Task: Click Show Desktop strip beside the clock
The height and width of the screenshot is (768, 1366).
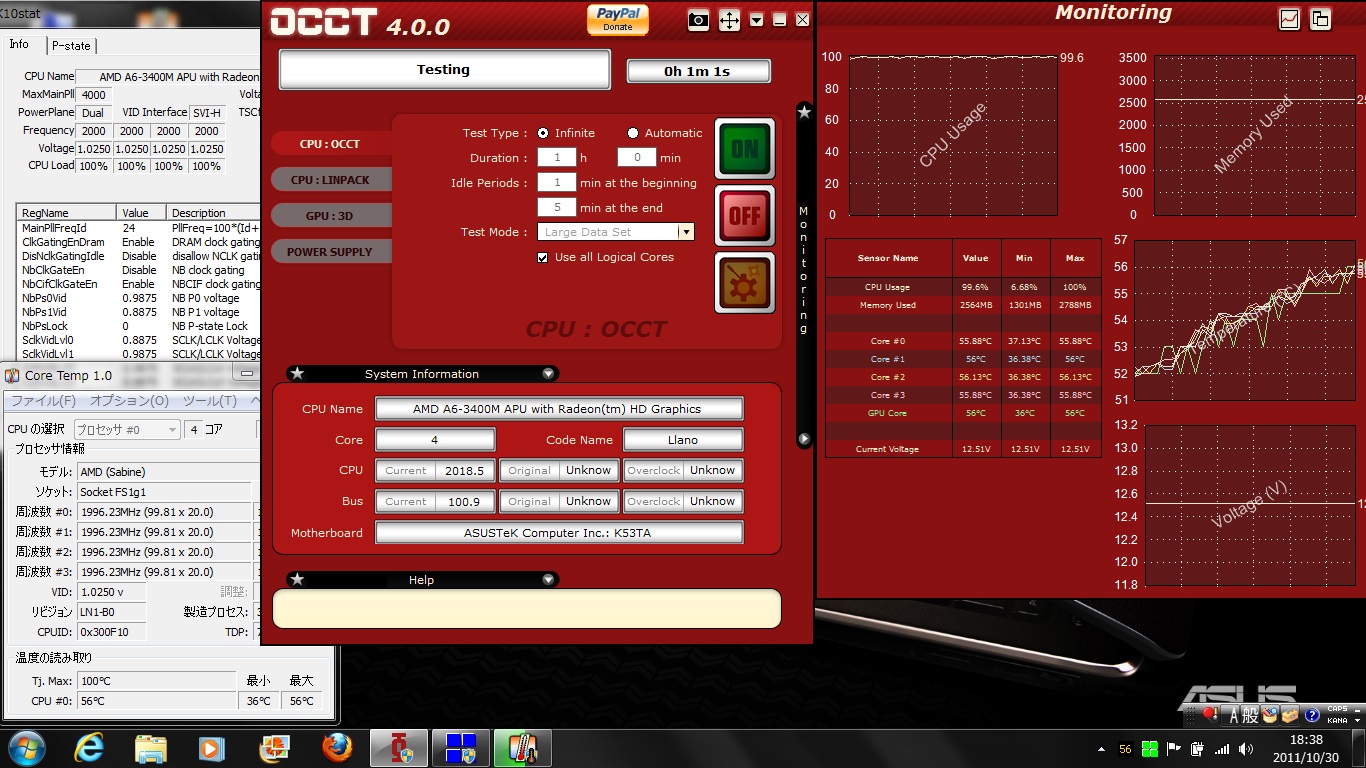Action: (x=1359, y=749)
